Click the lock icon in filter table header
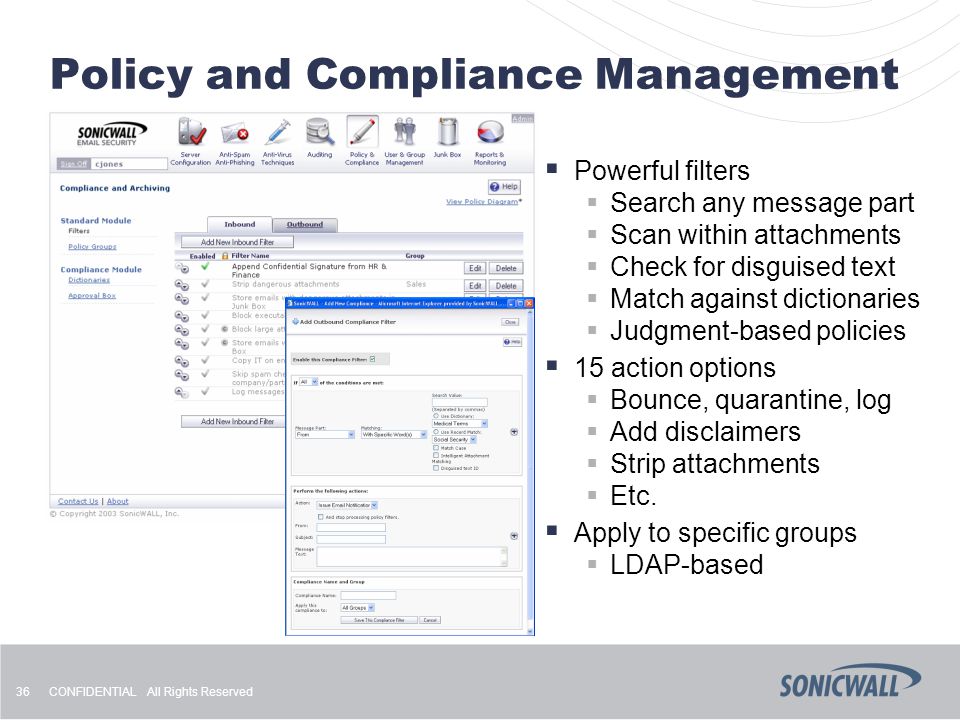 pos(225,256)
